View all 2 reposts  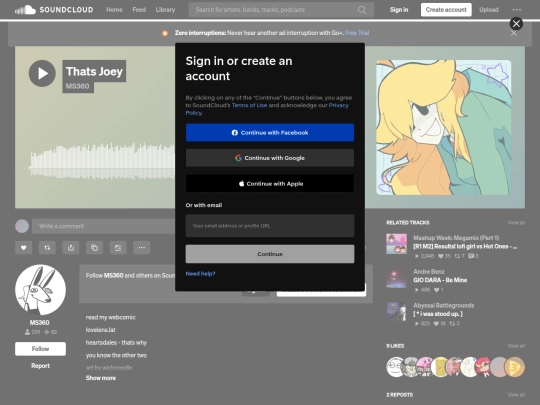[516, 395]
